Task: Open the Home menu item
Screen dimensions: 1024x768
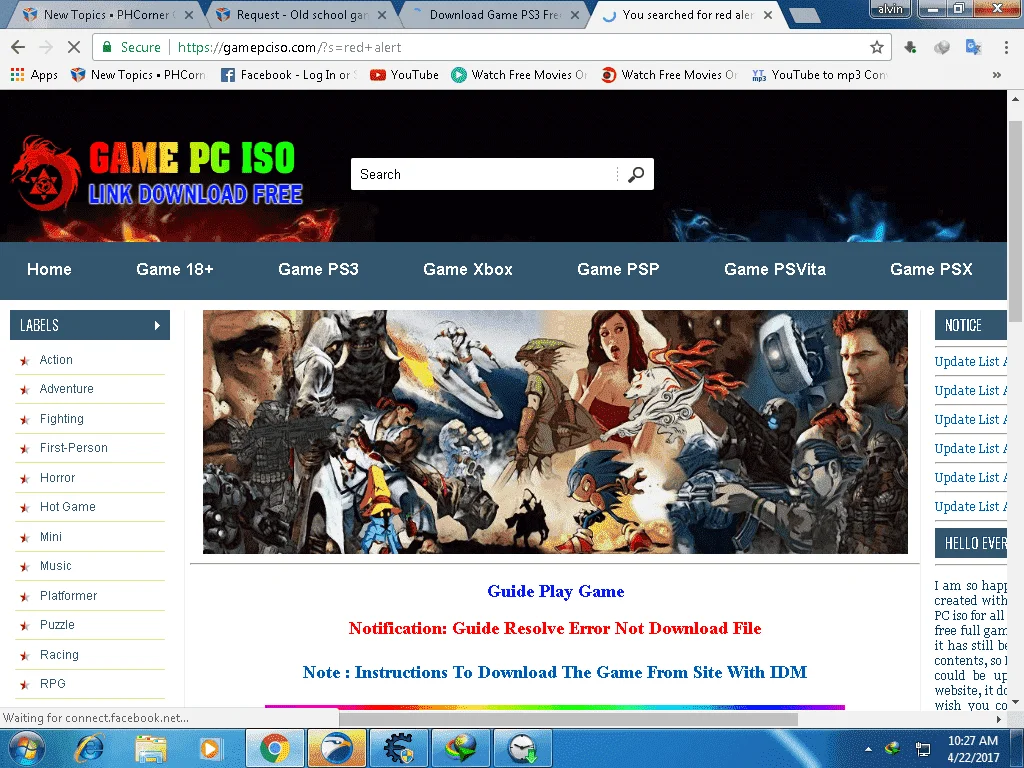Action: [49, 269]
